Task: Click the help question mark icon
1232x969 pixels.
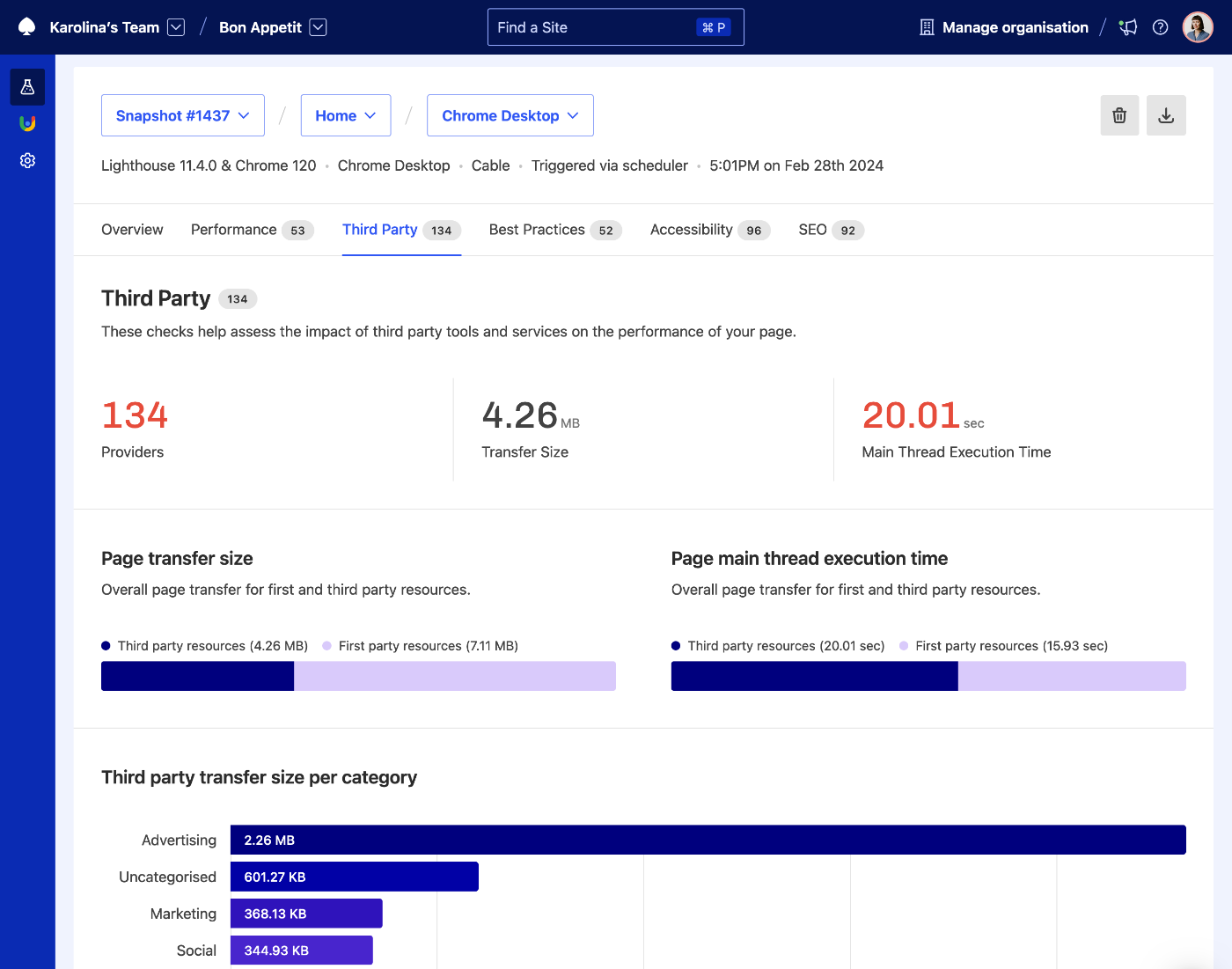Action: [x=1160, y=27]
